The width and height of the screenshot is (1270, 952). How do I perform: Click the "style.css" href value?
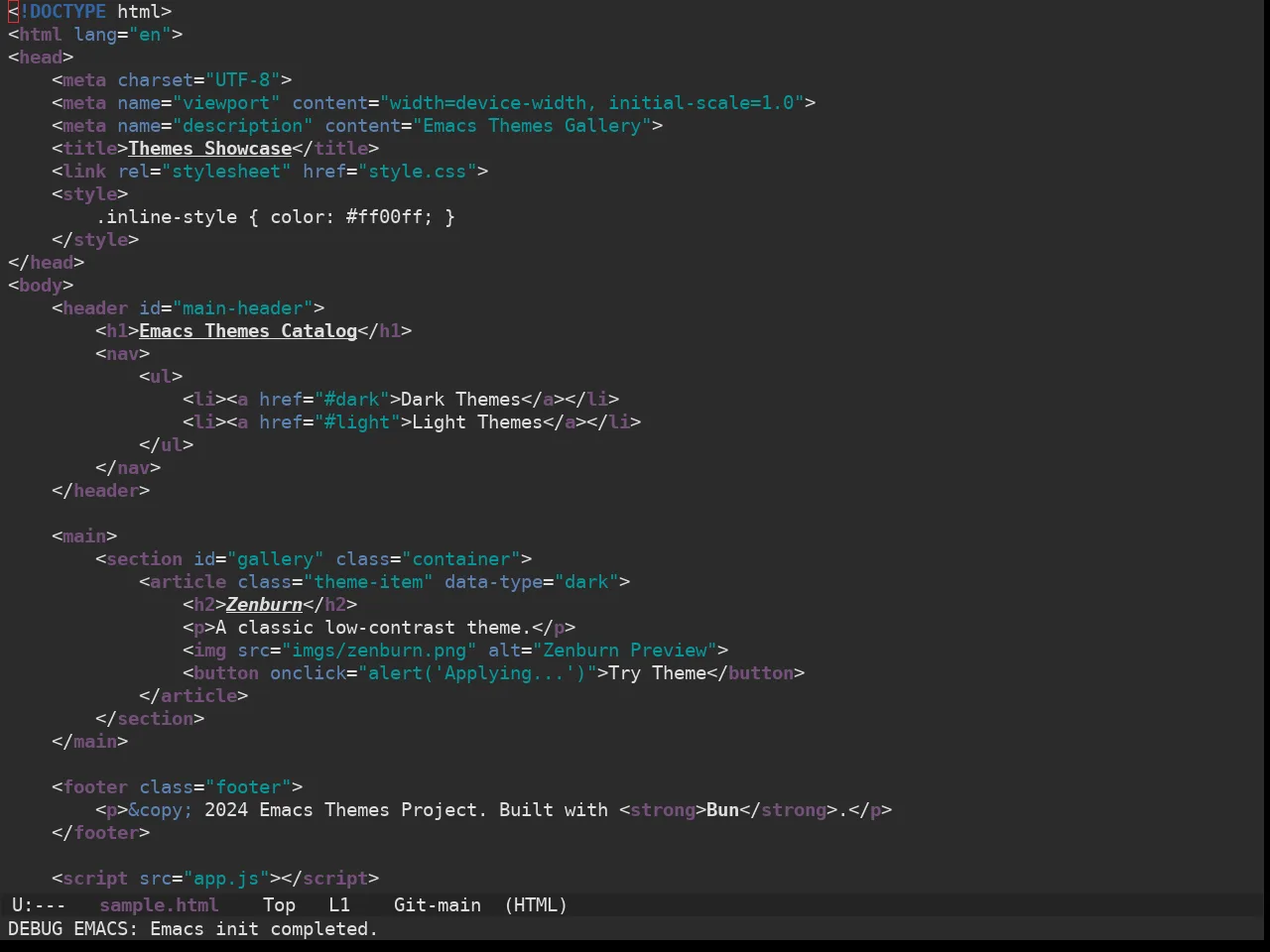[418, 172]
